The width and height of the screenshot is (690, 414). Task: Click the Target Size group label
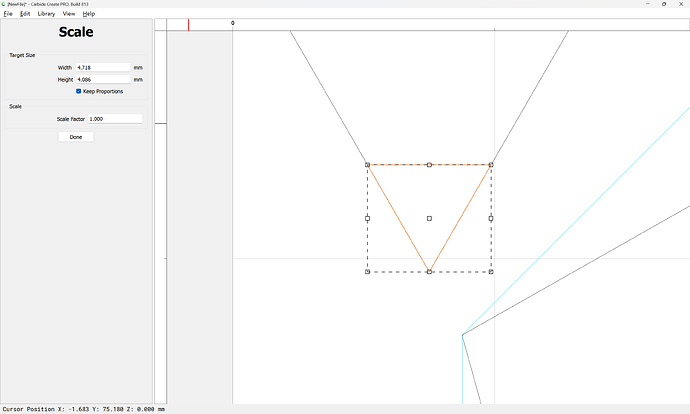click(22, 55)
